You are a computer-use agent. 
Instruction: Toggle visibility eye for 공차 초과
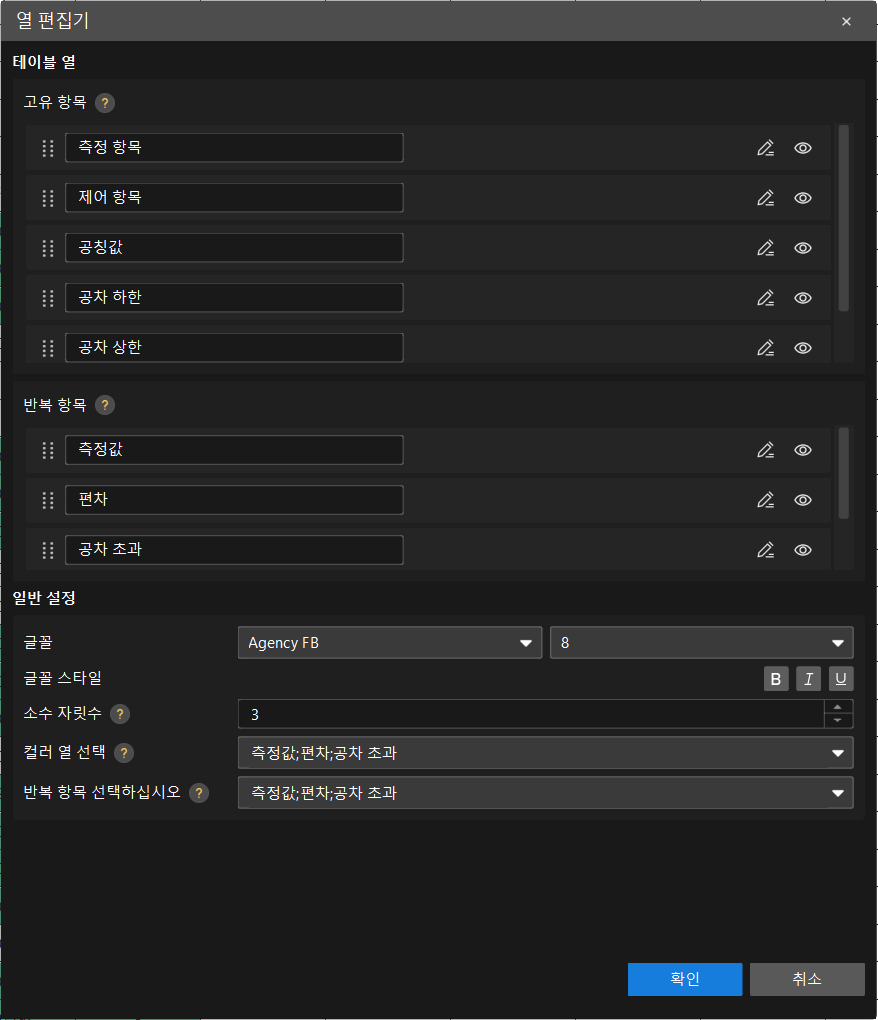coord(803,550)
